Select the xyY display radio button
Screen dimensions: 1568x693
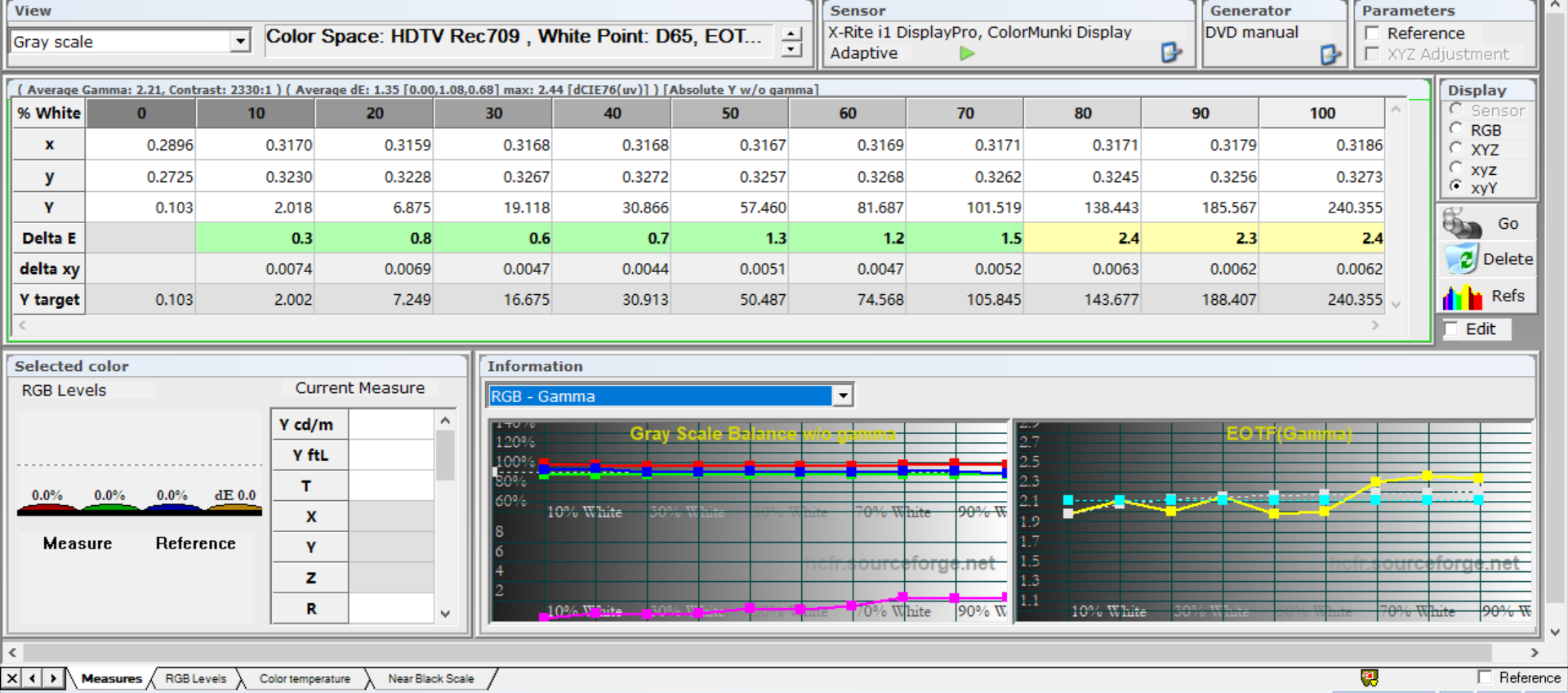1456,187
